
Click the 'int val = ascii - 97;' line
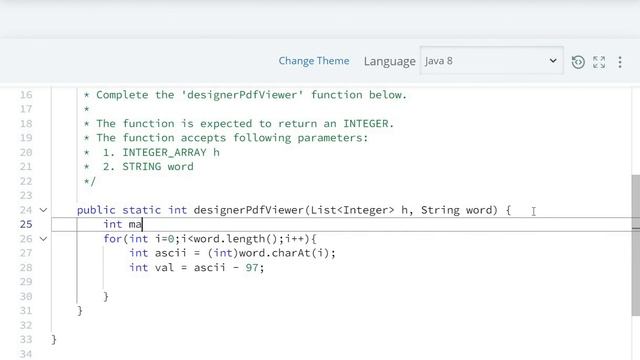click(x=197, y=268)
